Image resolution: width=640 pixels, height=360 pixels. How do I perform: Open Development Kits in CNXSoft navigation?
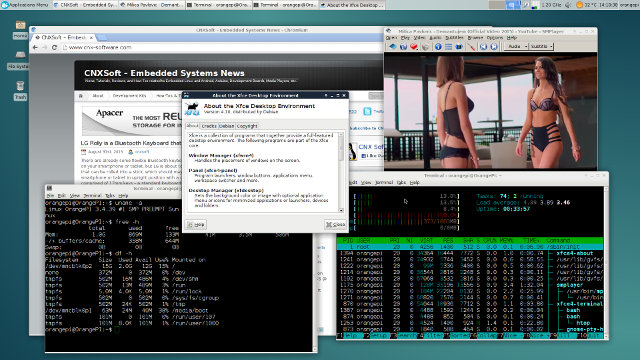tap(129, 96)
